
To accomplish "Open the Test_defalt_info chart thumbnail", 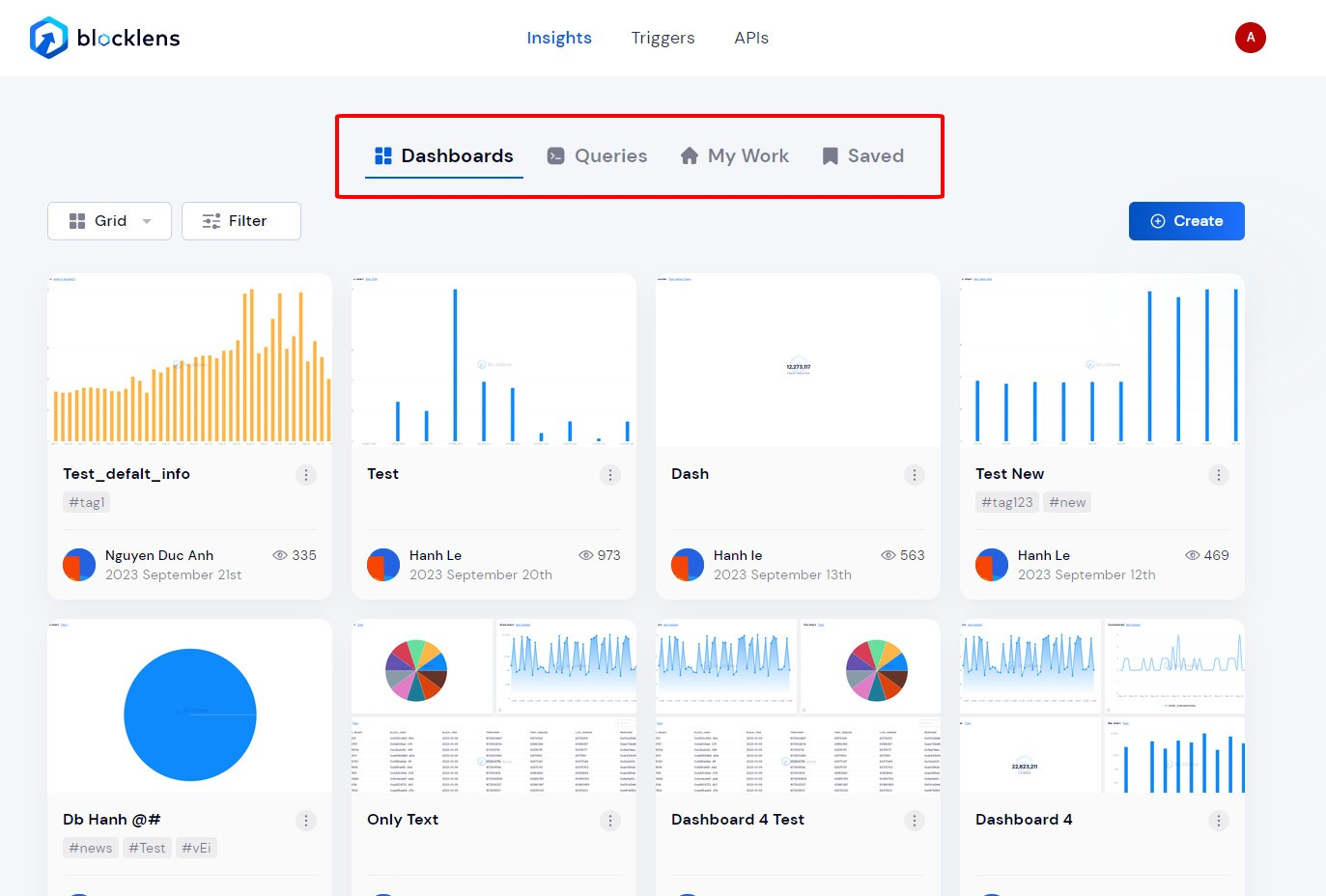I will 189,360.
